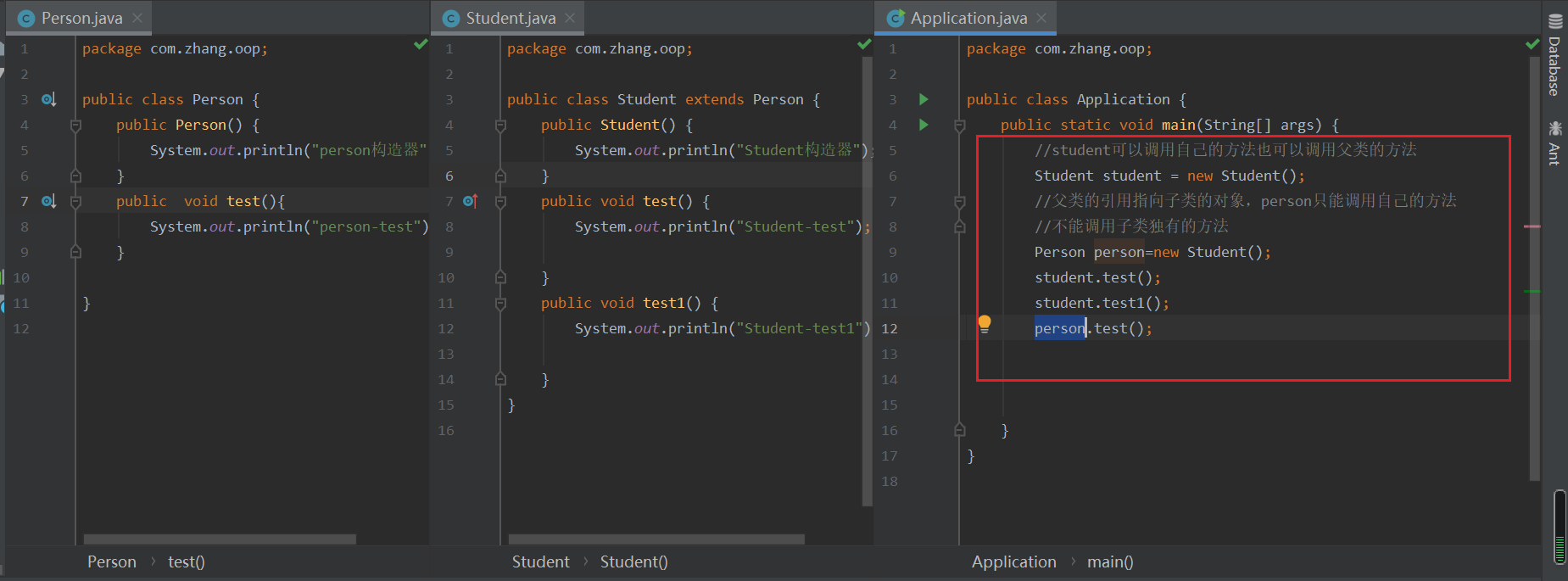
Task: Click the Person.java class file icon
Action: pyautogui.click(x=26, y=18)
